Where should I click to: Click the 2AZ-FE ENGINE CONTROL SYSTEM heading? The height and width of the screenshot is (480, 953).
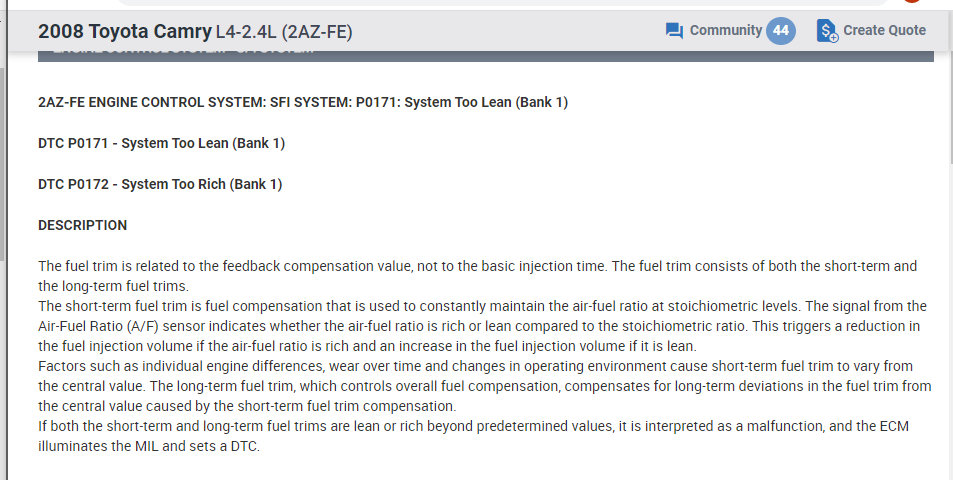click(303, 102)
